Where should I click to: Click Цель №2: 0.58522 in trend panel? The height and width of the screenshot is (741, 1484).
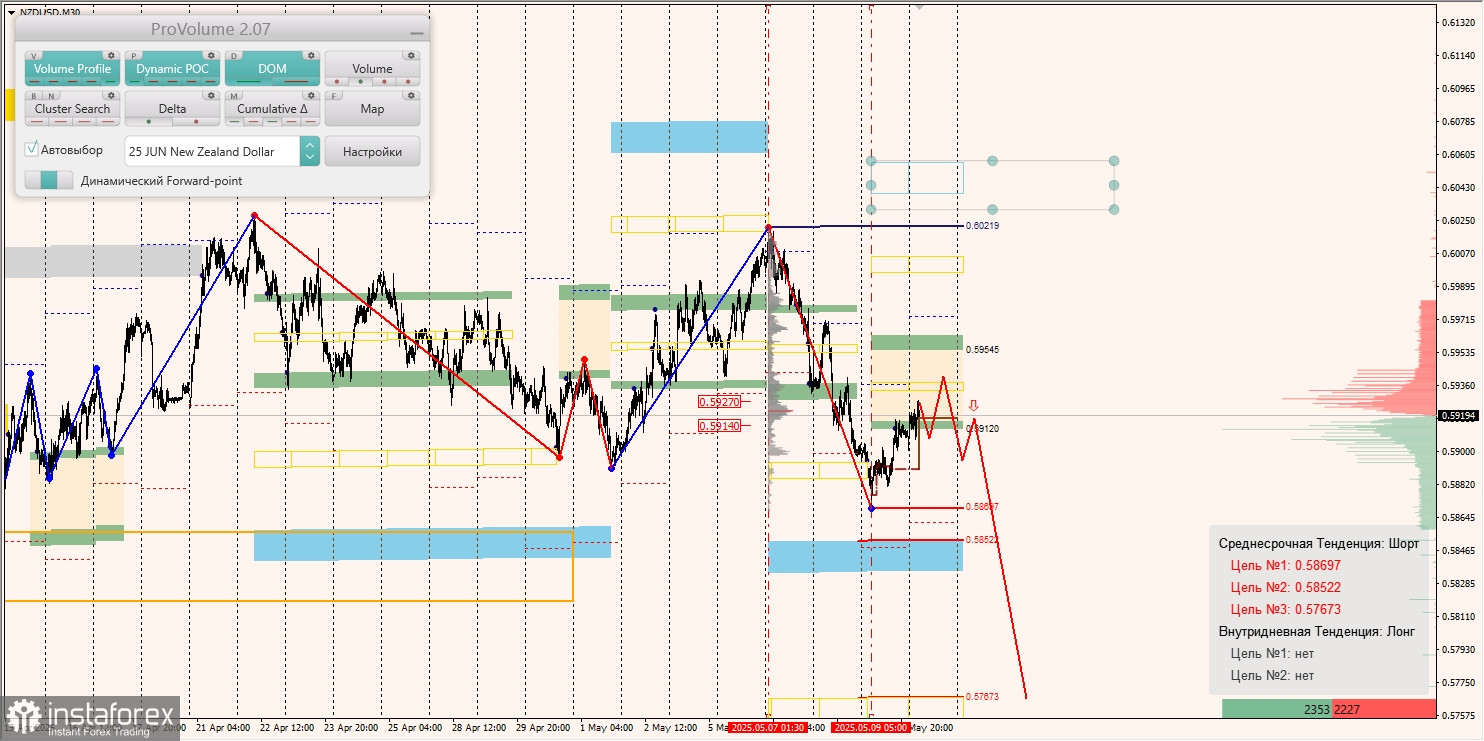[x=1285, y=587]
